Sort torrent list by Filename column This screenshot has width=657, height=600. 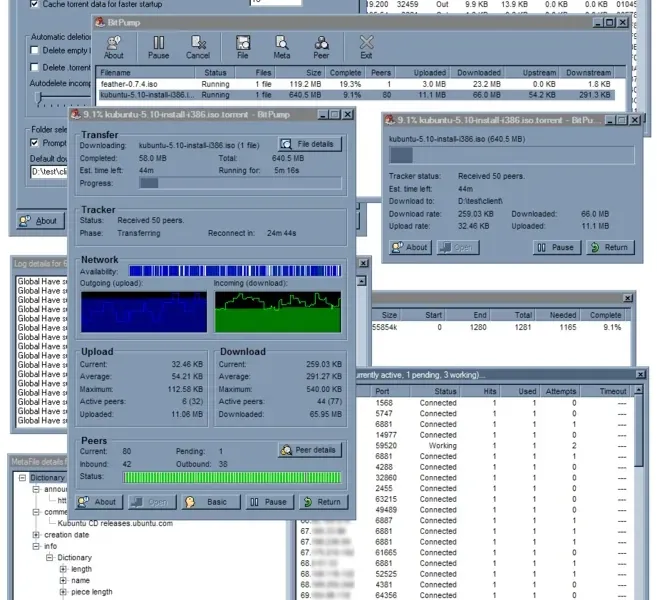(x=145, y=72)
